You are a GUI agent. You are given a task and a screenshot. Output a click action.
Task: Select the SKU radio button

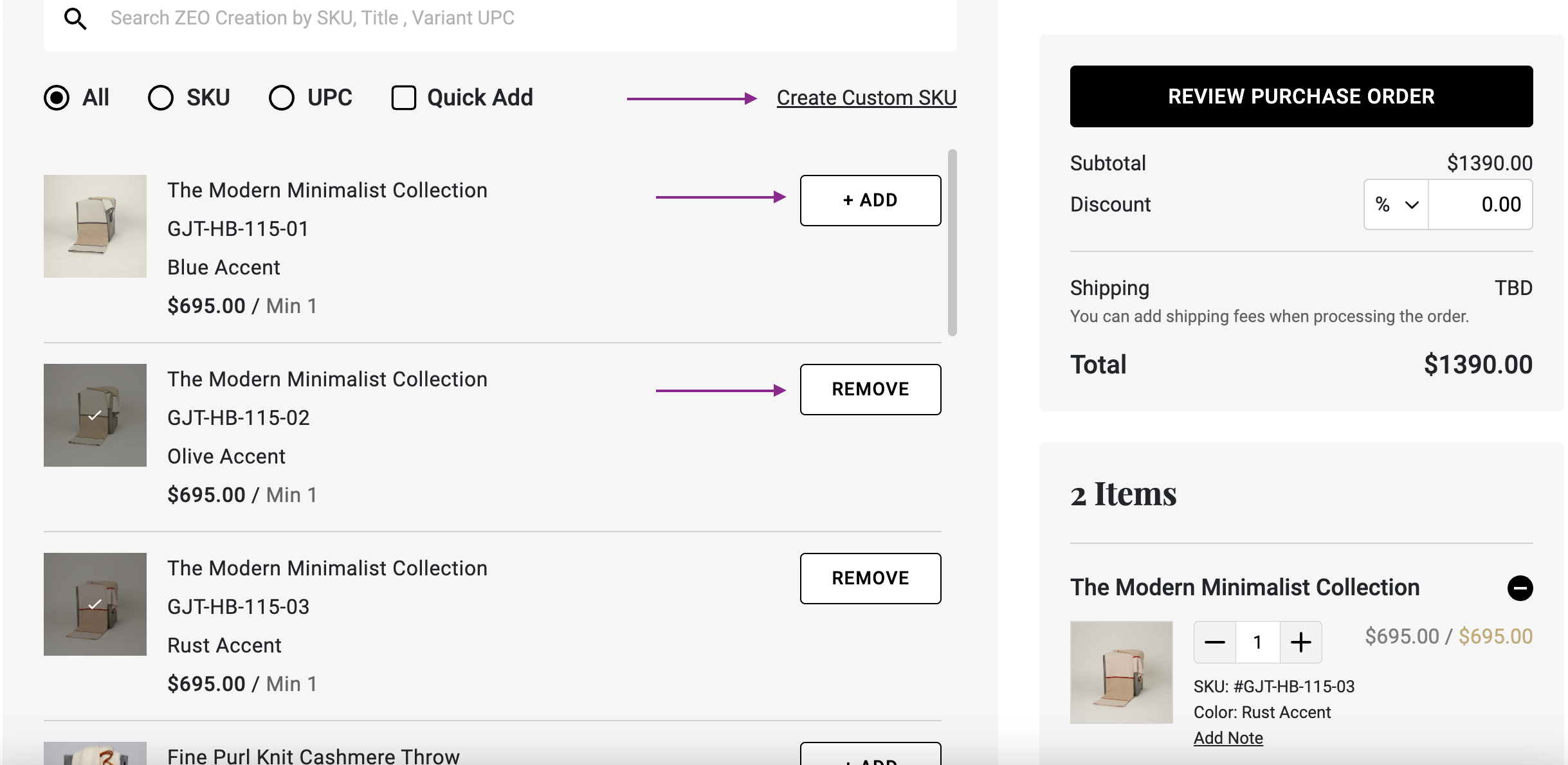(161, 97)
